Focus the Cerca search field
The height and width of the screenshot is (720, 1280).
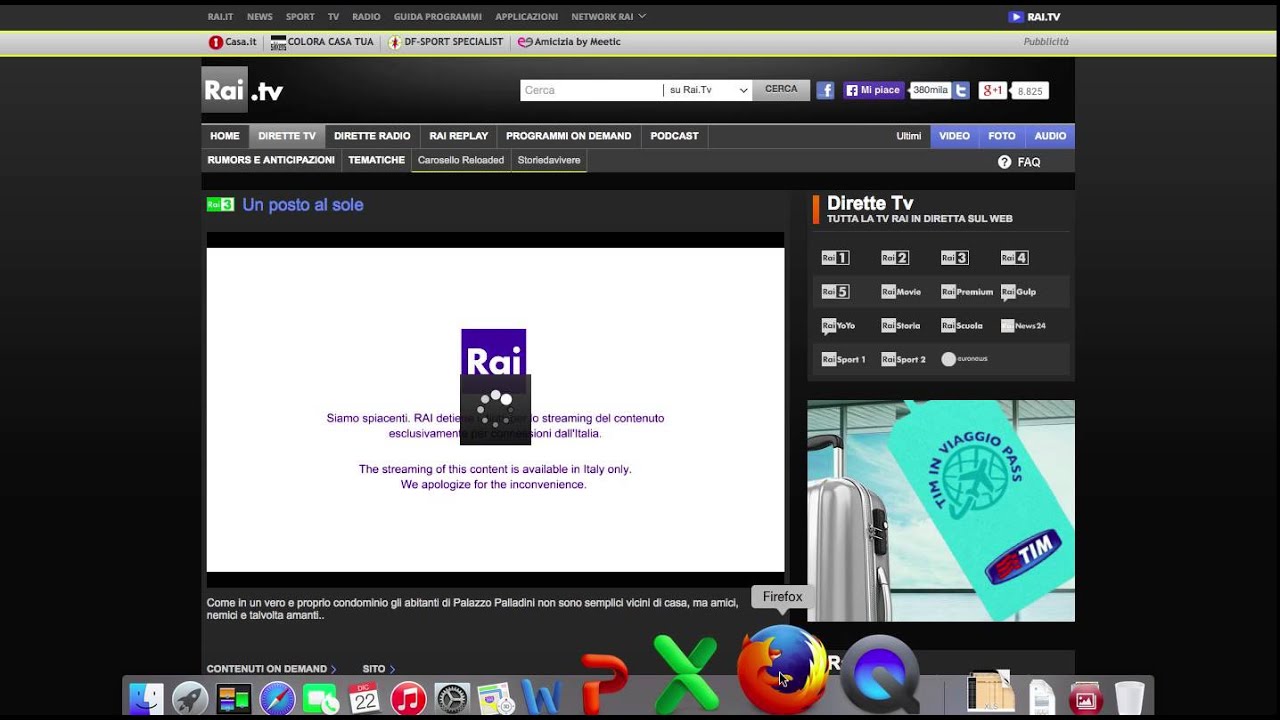tap(591, 90)
